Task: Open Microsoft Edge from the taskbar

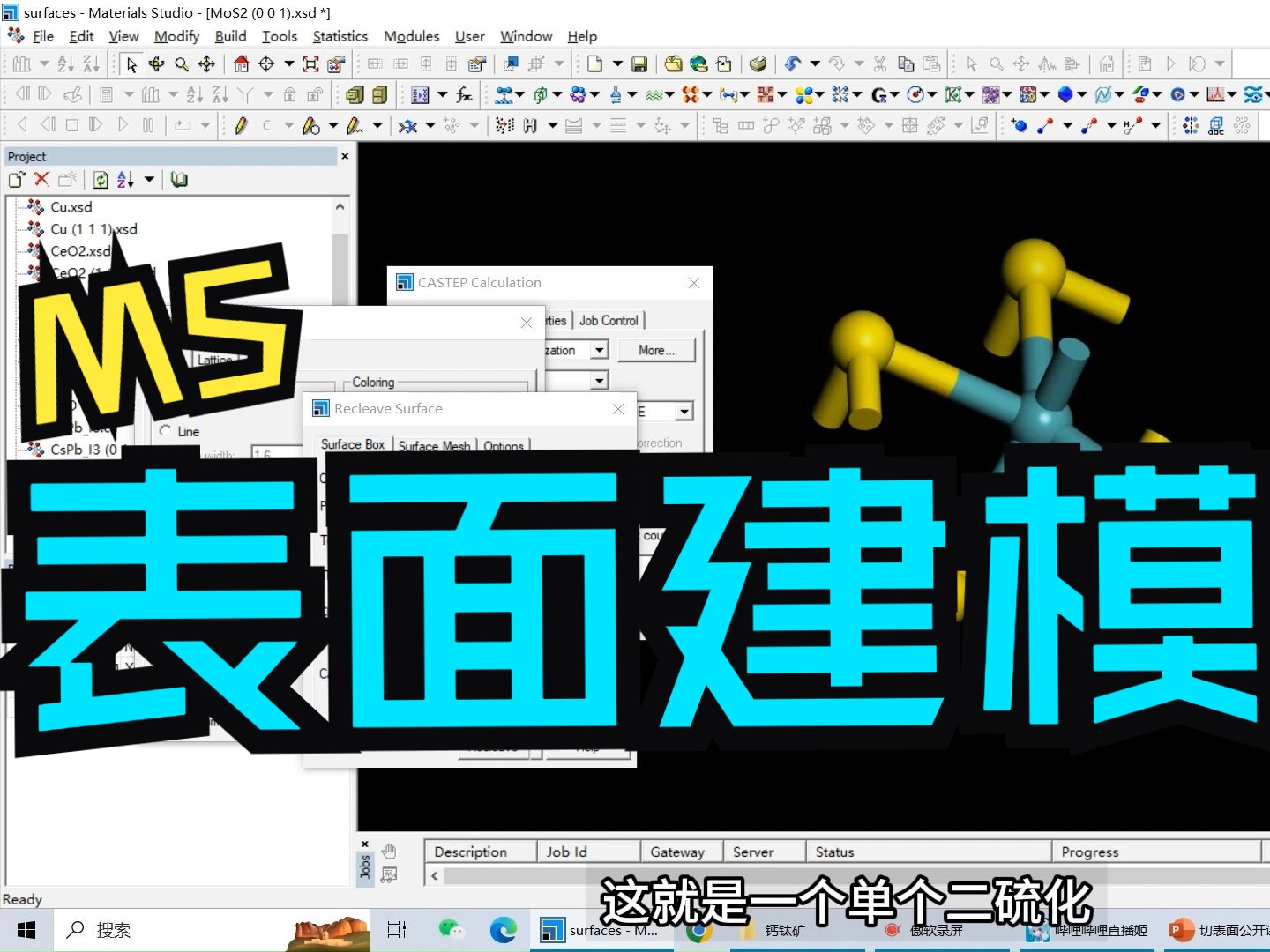Action: point(504,930)
